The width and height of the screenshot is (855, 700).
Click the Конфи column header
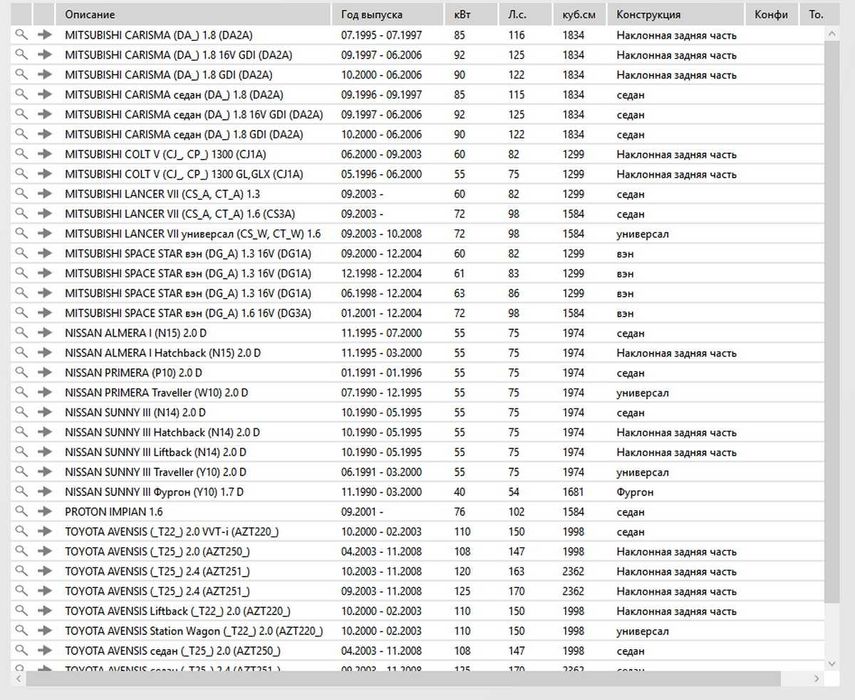click(772, 15)
